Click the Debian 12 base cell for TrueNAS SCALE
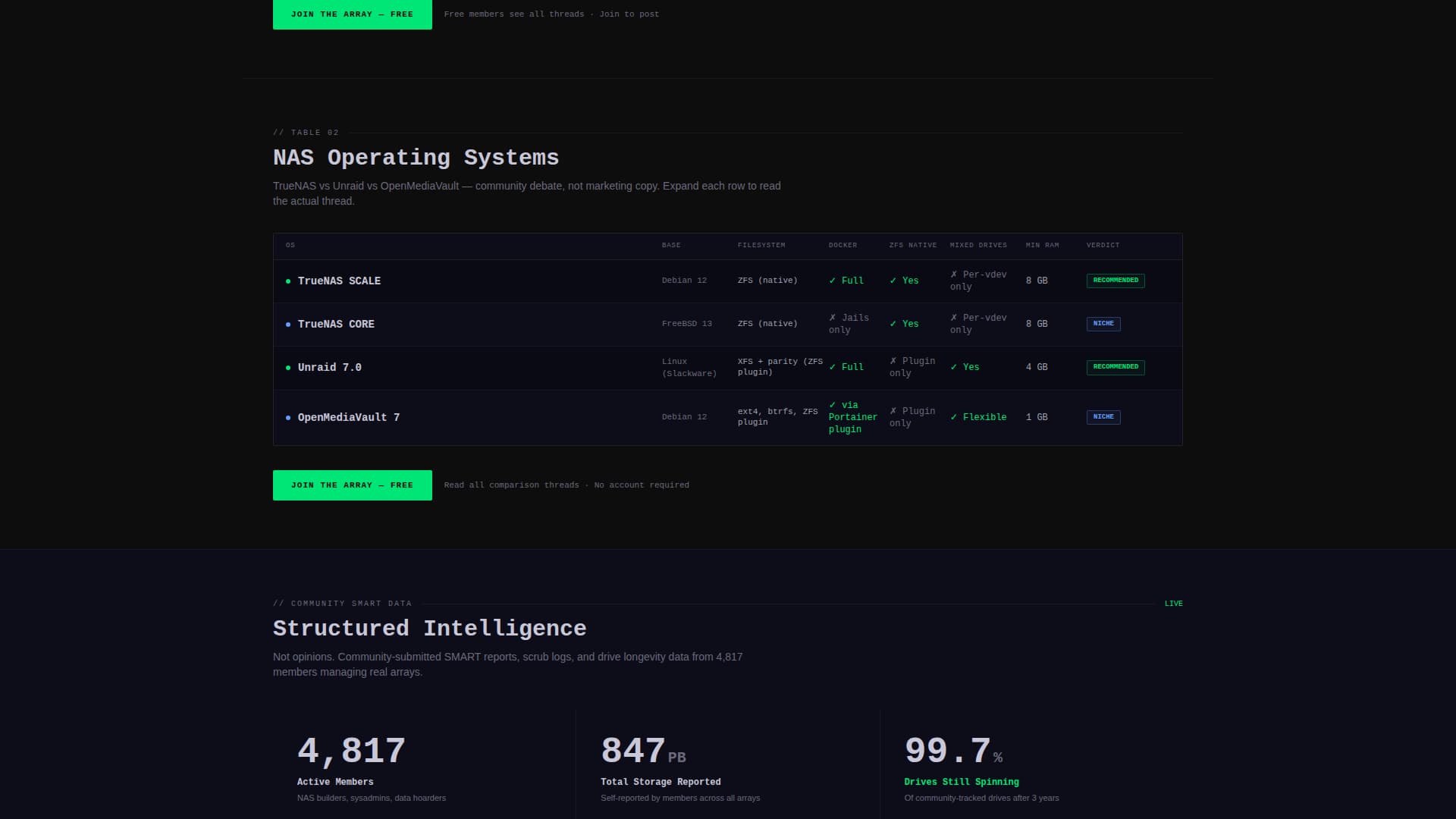The height and width of the screenshot is (819, 1456). coord(684,281)
